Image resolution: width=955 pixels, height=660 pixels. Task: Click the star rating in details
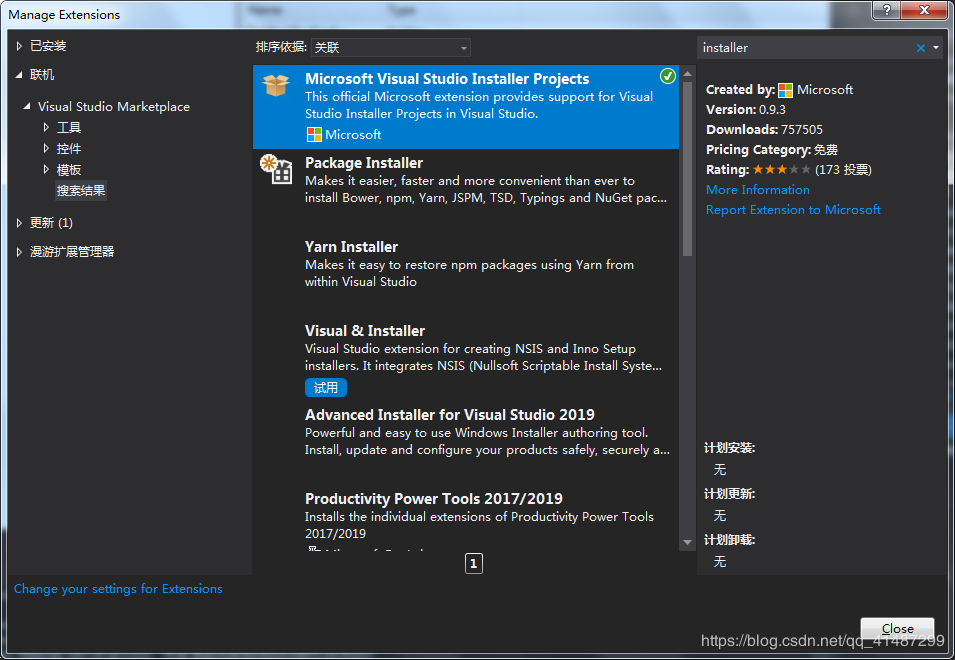(781, 169)
